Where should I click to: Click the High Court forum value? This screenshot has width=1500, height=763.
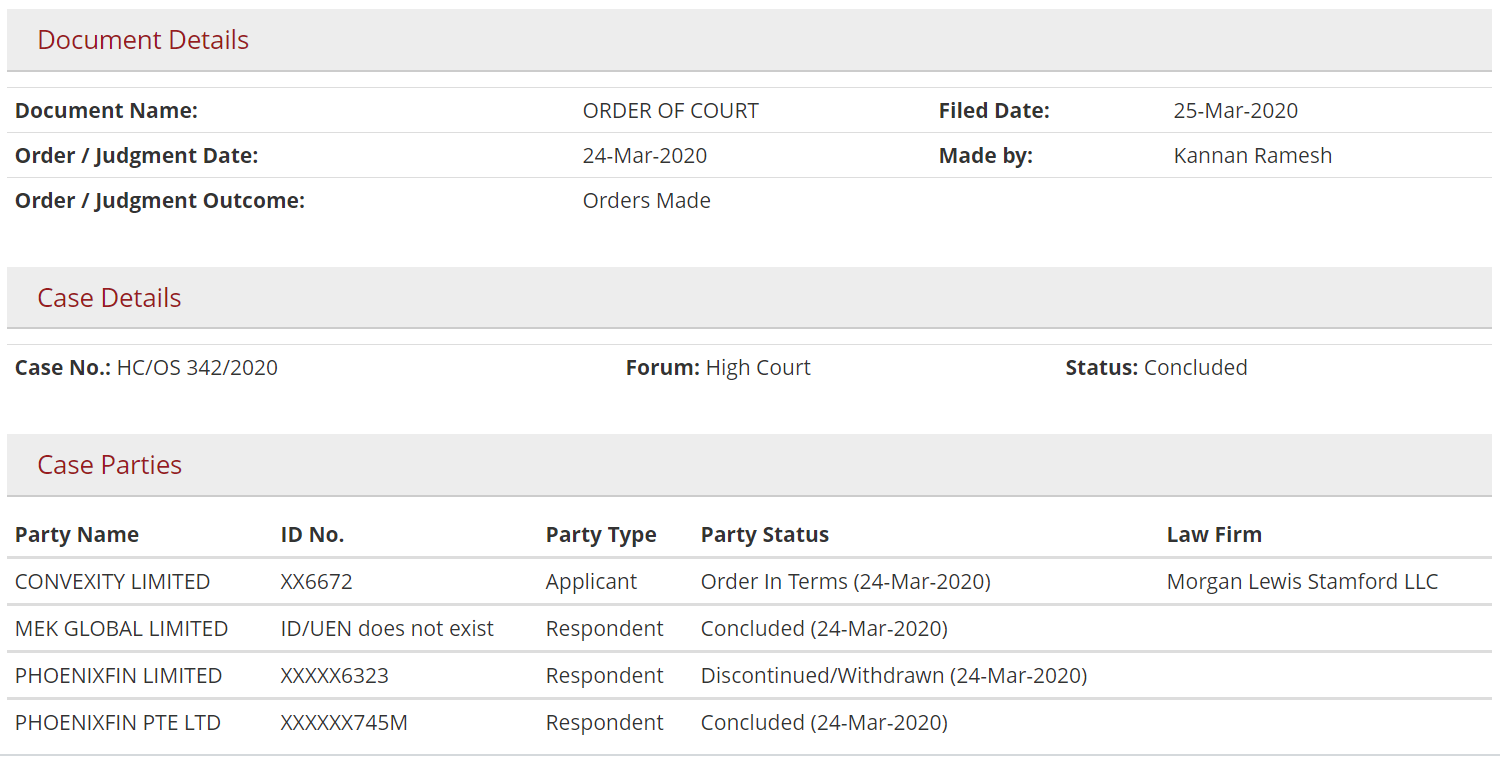pos(758,368)
